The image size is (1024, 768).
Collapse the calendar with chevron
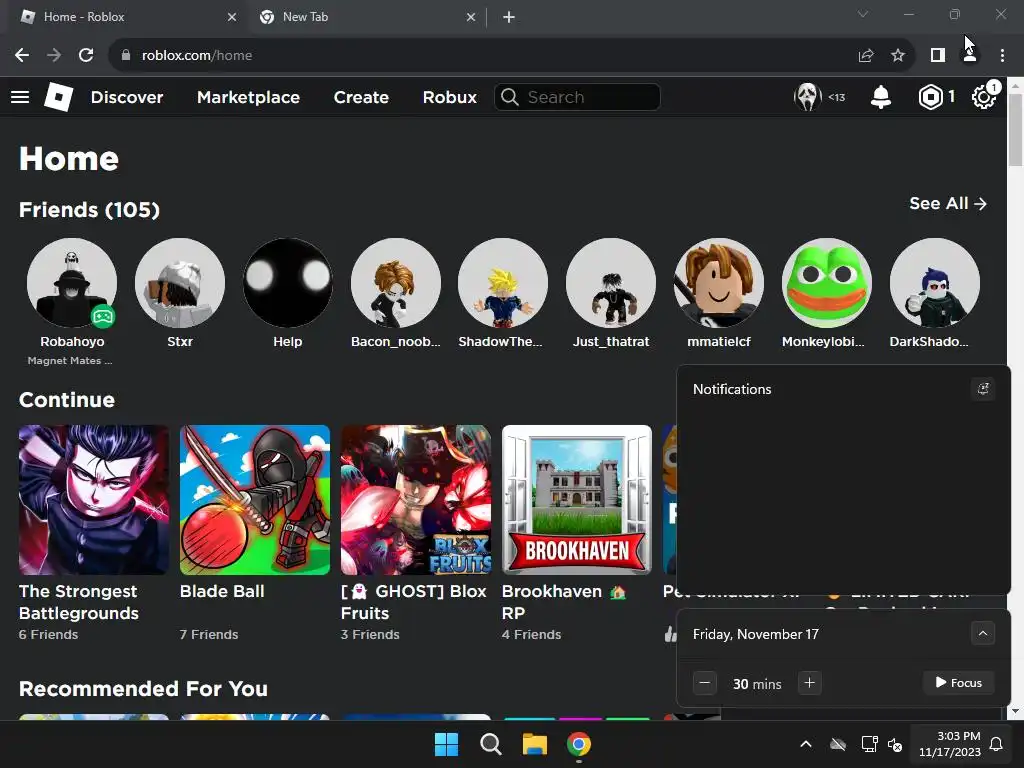coord(983,633)
